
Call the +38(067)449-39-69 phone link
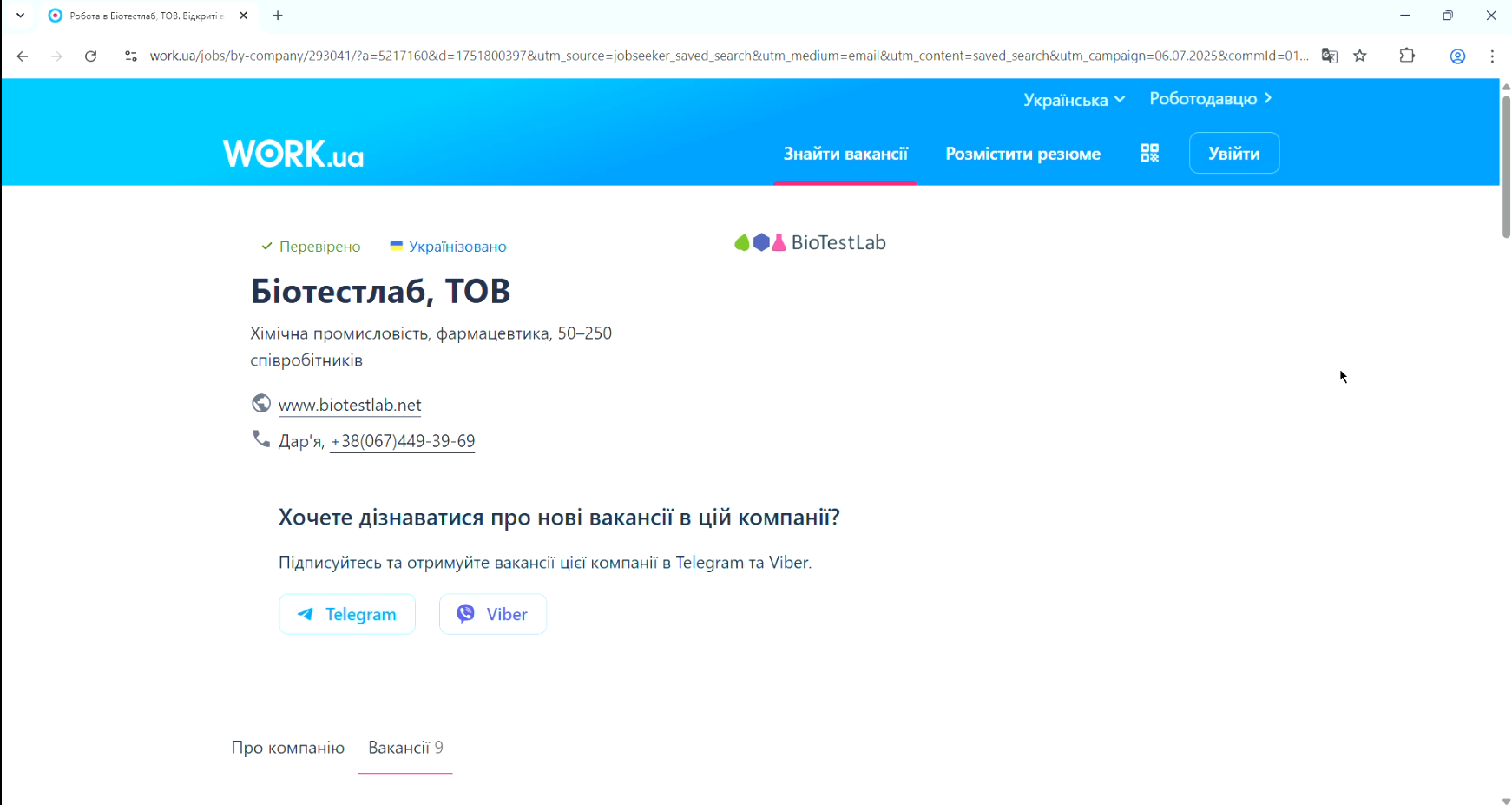pyautogui.click(x=403, y=441)
